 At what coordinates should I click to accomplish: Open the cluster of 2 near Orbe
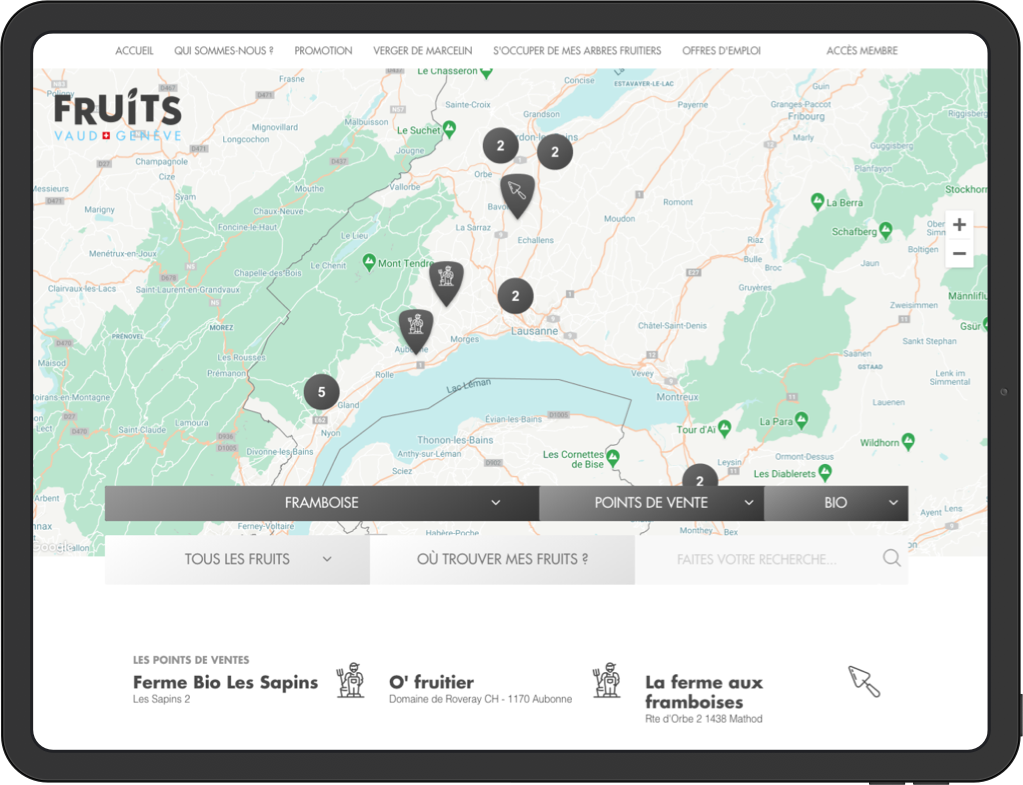tap(500, 146)
